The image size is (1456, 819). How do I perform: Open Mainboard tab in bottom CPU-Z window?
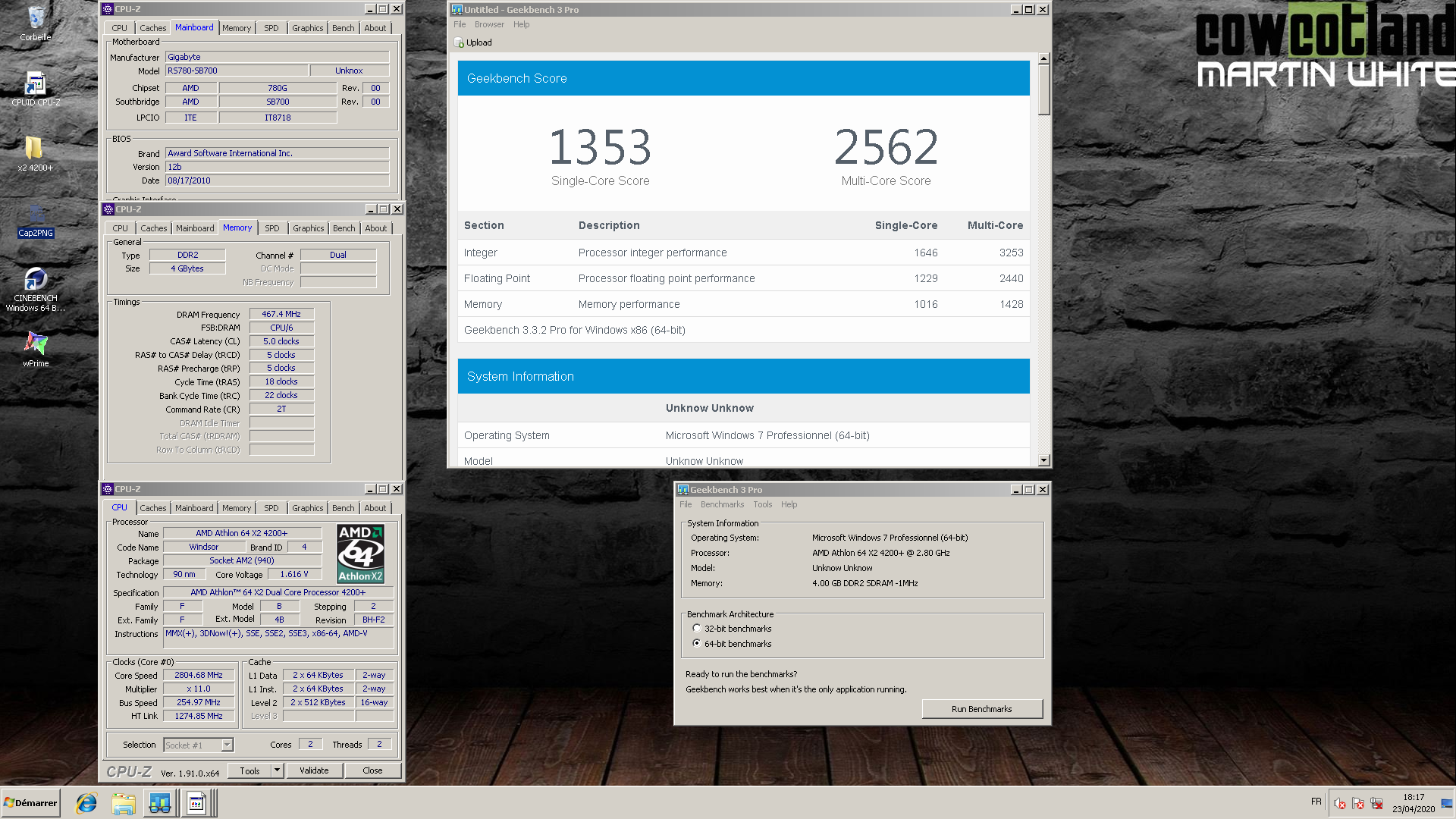click(194, 508)
